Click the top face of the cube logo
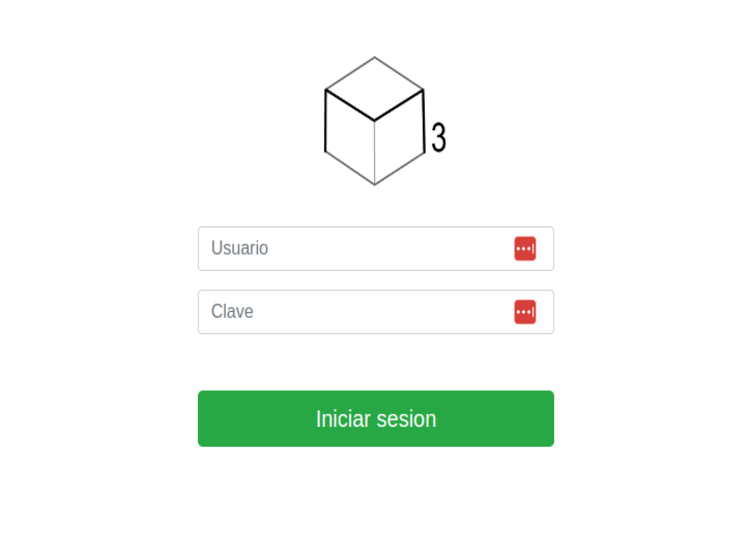750x550 pixels. (x=375, y=89)
